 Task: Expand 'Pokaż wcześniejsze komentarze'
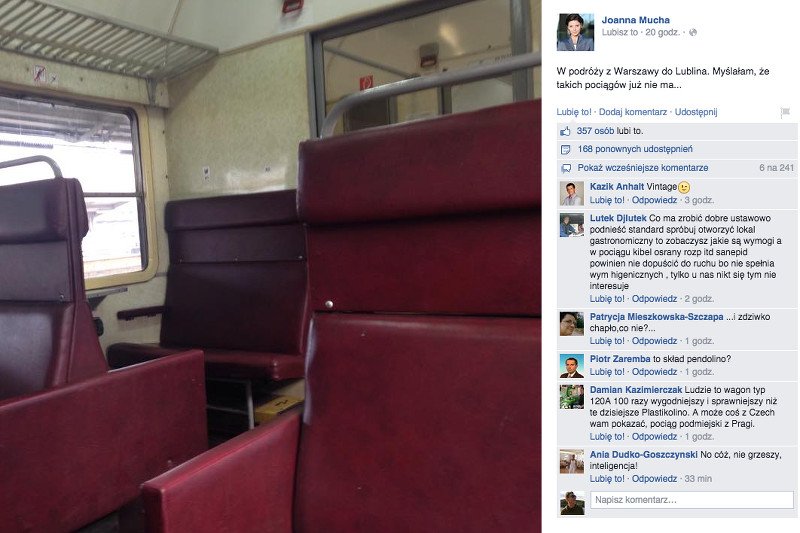[643, 168]
